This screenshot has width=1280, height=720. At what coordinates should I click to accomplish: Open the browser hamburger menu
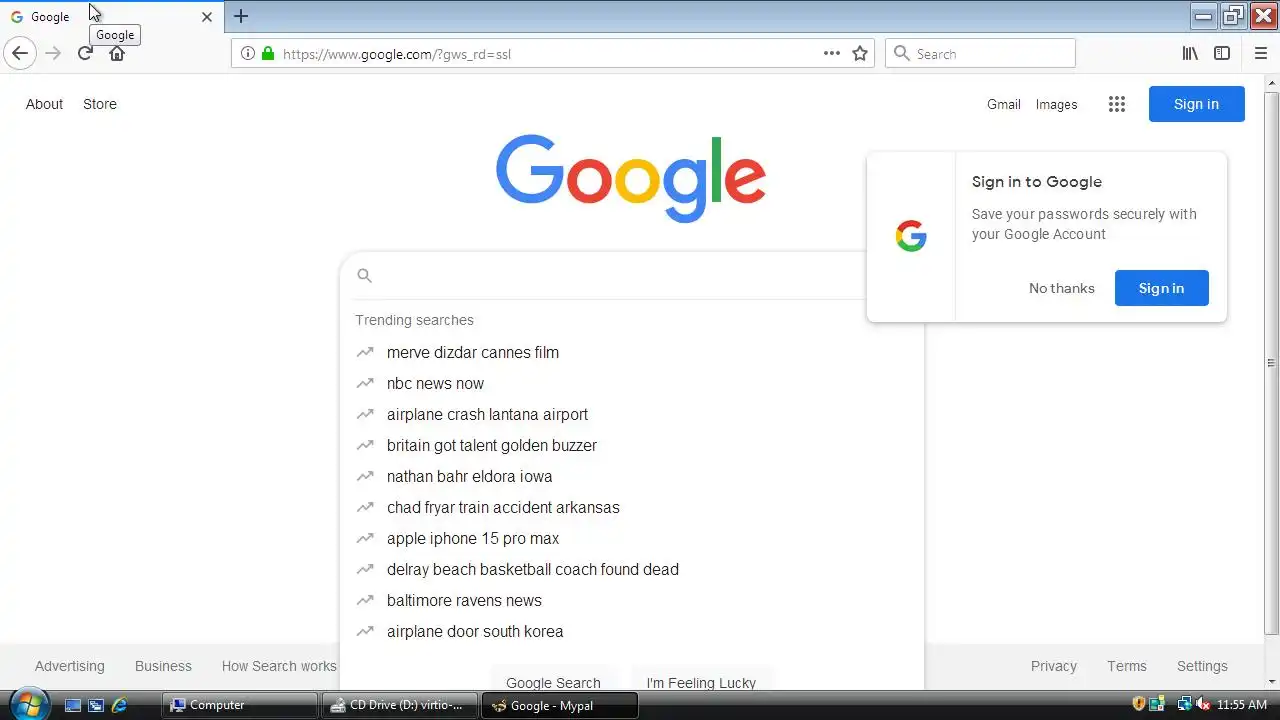pyautogui.click(x=1261, y=54)
